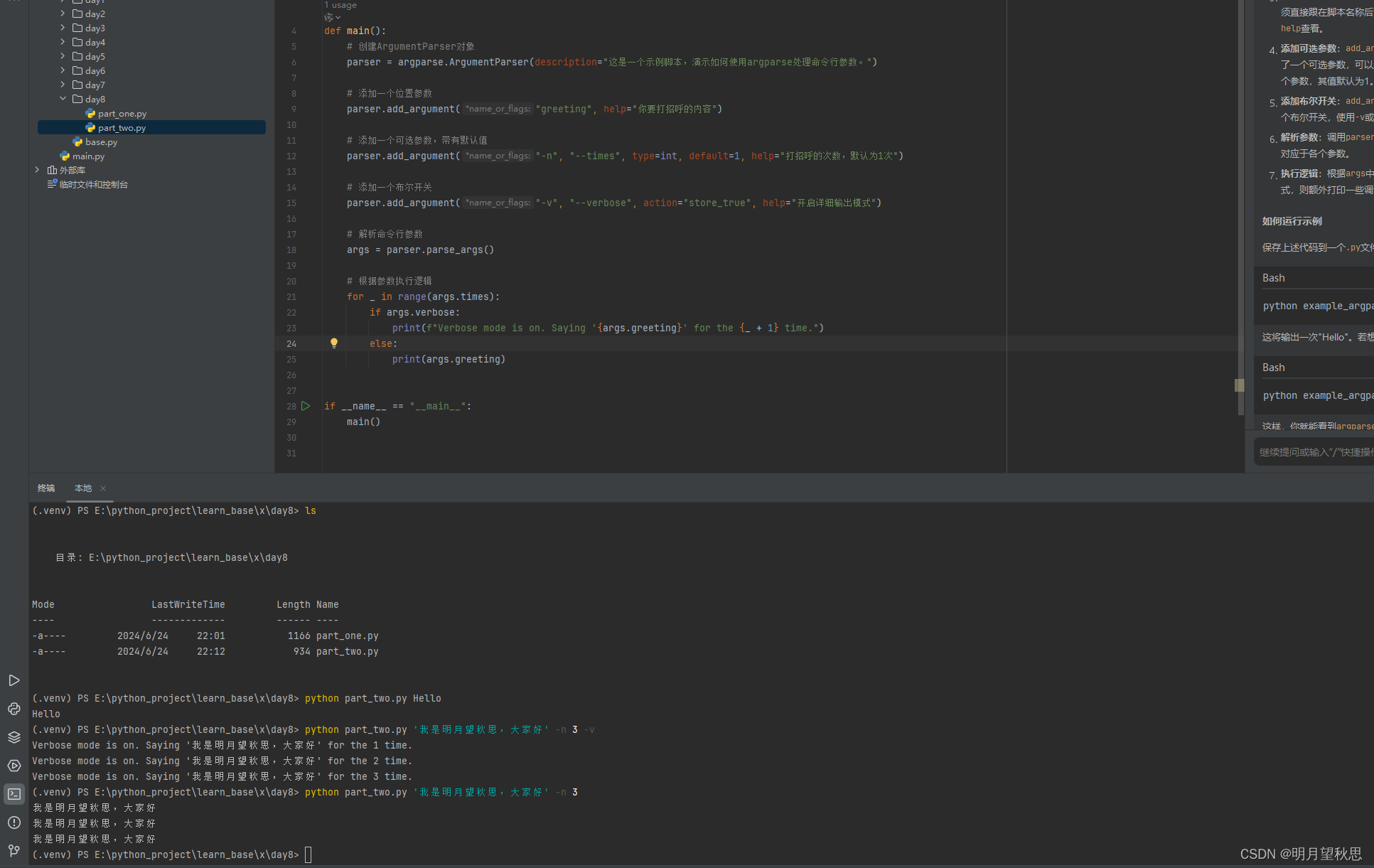Click the terminal prompt cursor at bottom
This screenshot has width=1374, height=868.
pos(308,854)
